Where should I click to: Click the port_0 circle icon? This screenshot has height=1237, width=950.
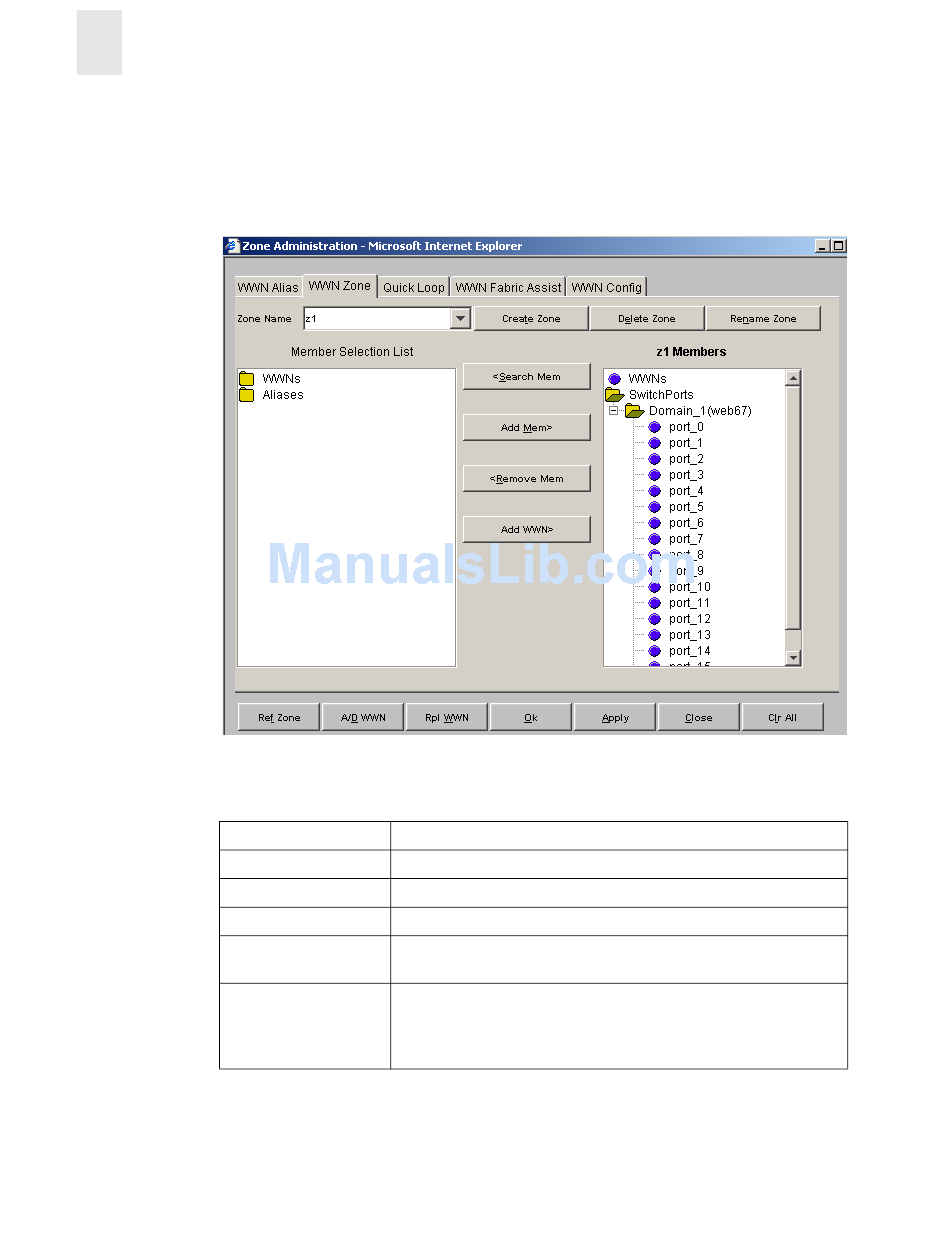[x=655, y=427]
